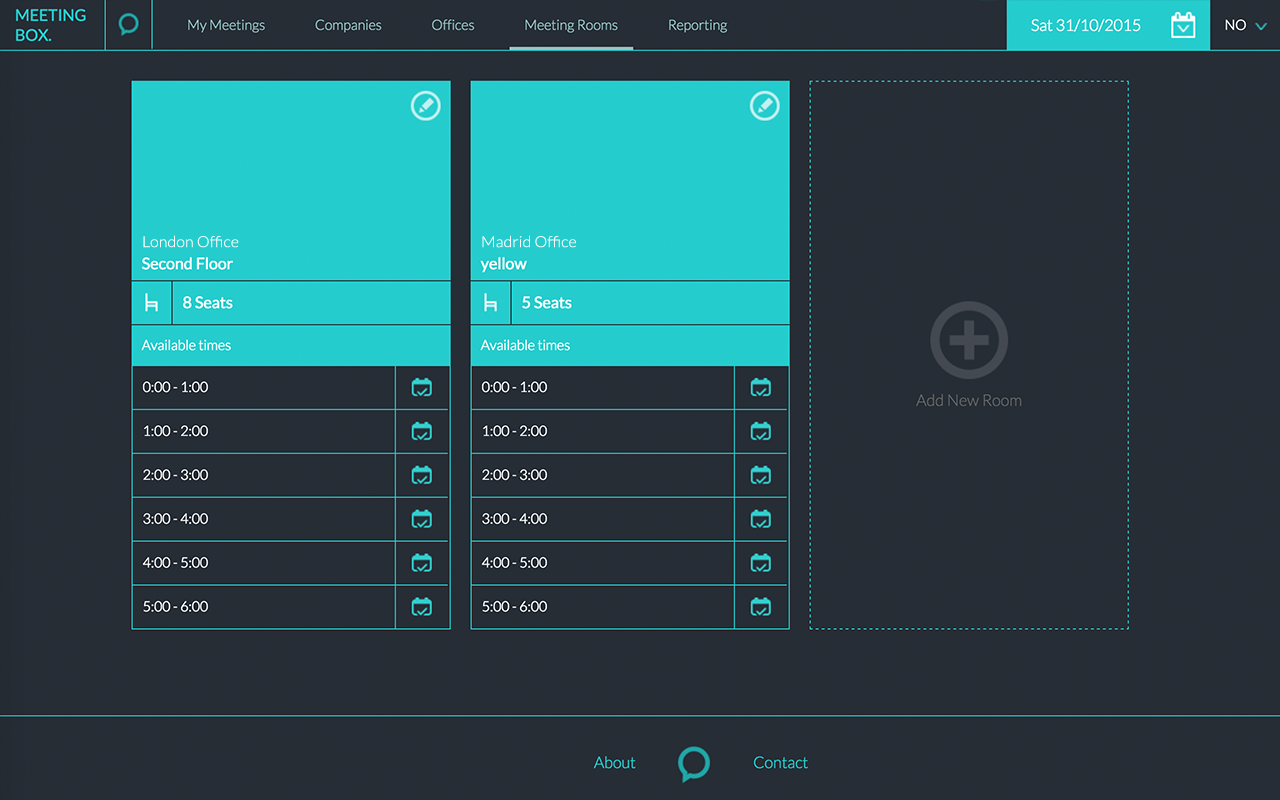Click Available times header under 8 Seats
This screenshot has height=800, width=1280.
pyautogui.click(x=291, y=345)
